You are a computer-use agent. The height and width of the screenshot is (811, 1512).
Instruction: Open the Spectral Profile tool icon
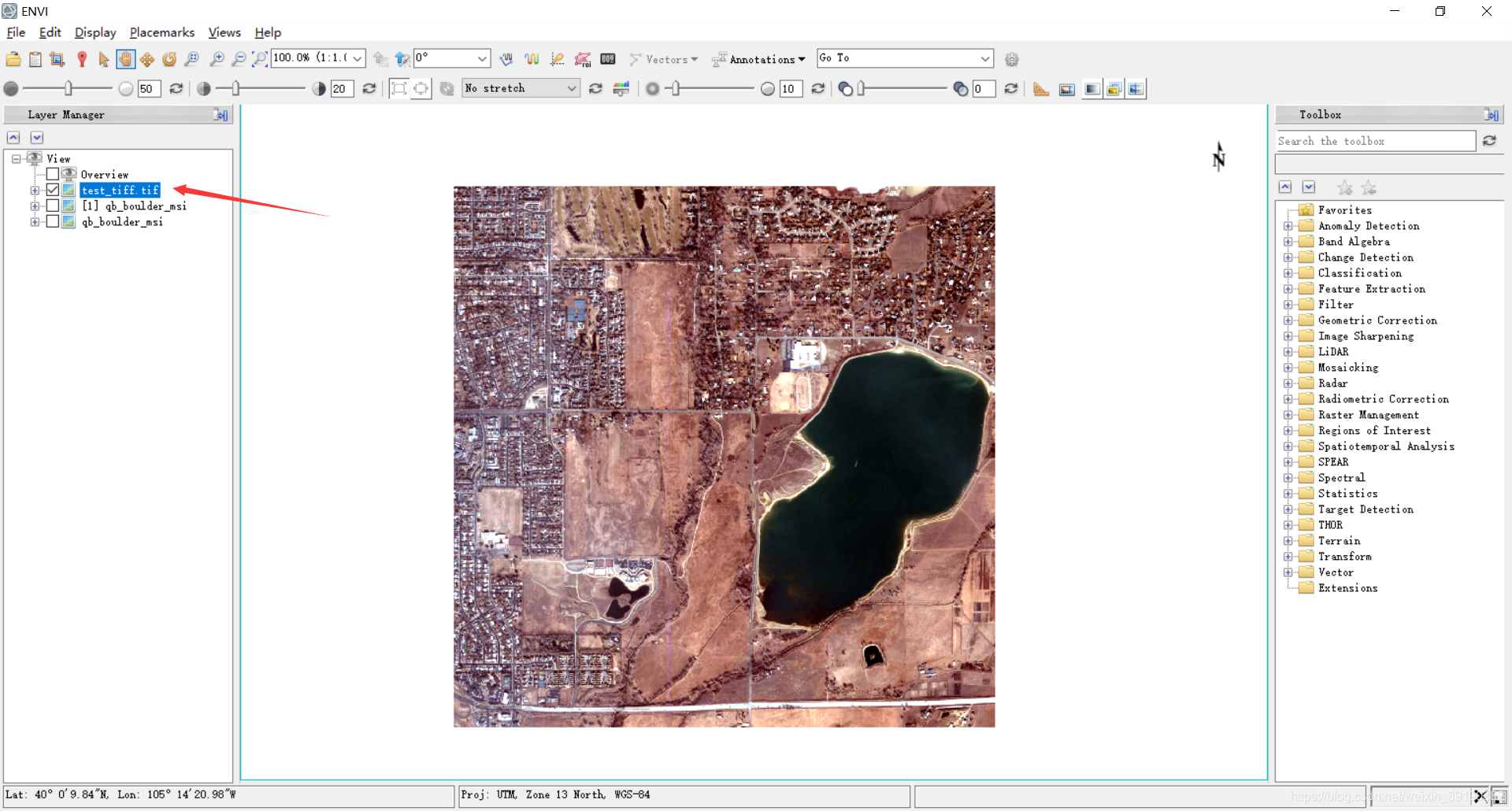(x=532, y=59)
